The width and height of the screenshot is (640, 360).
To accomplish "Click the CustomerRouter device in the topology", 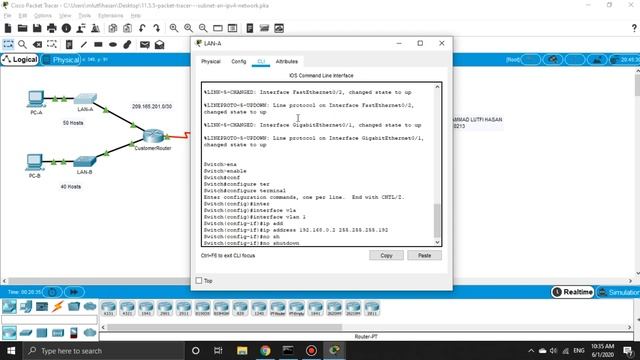I will point(153,136).
